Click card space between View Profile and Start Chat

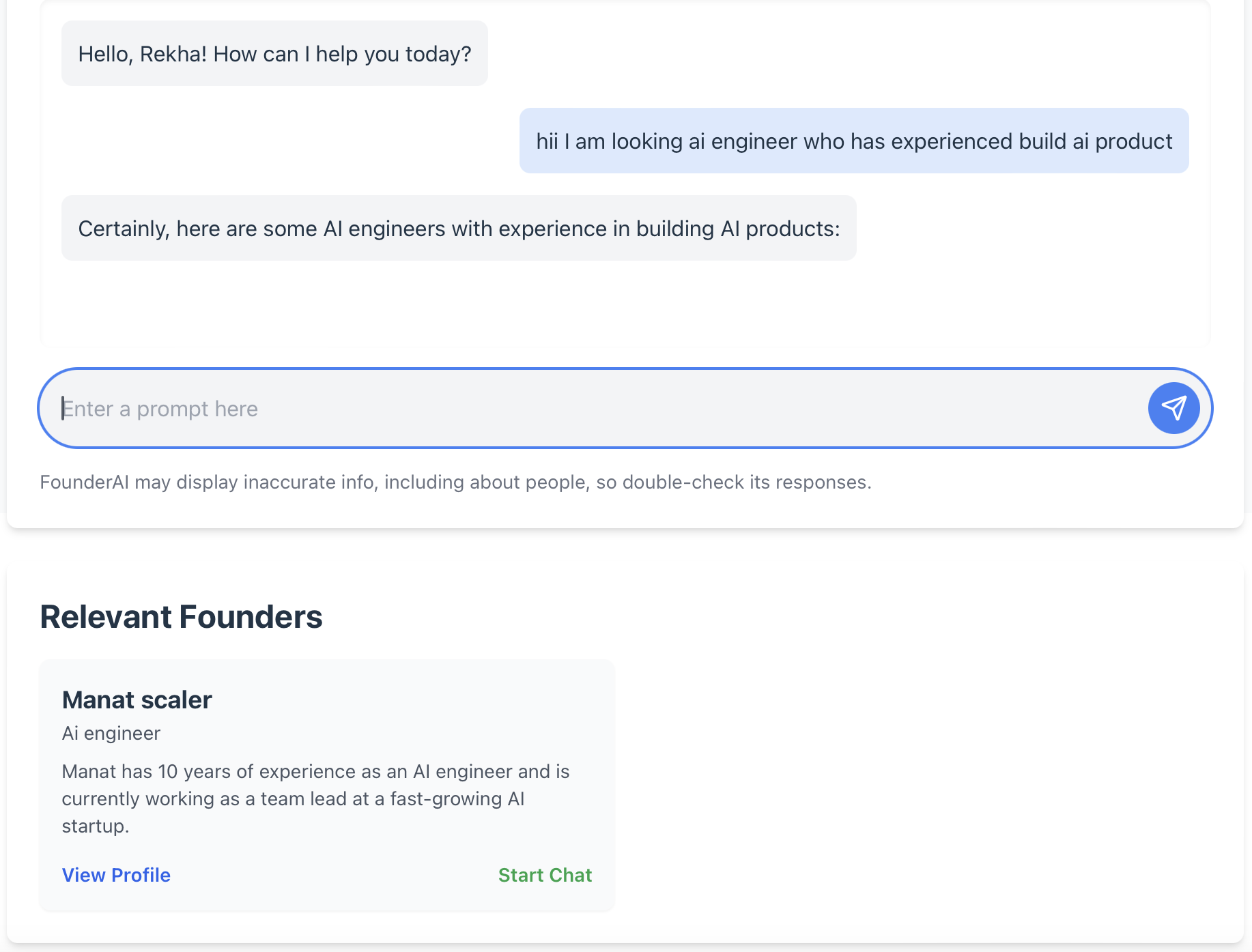(335, 875)
